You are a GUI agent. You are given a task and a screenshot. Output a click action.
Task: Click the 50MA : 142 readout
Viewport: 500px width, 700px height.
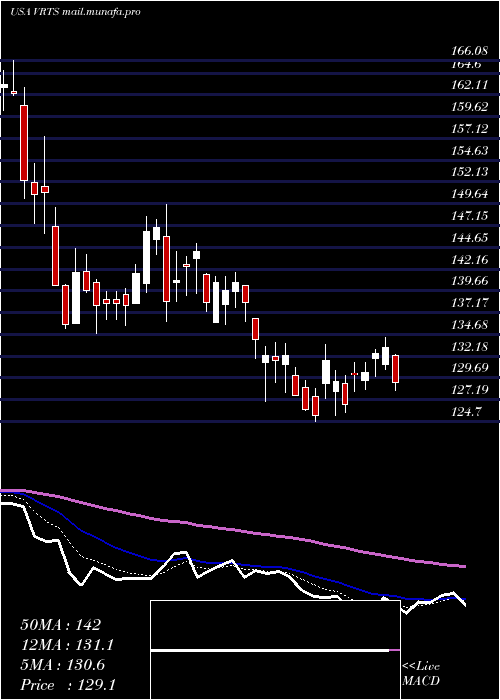pos(61,625)
